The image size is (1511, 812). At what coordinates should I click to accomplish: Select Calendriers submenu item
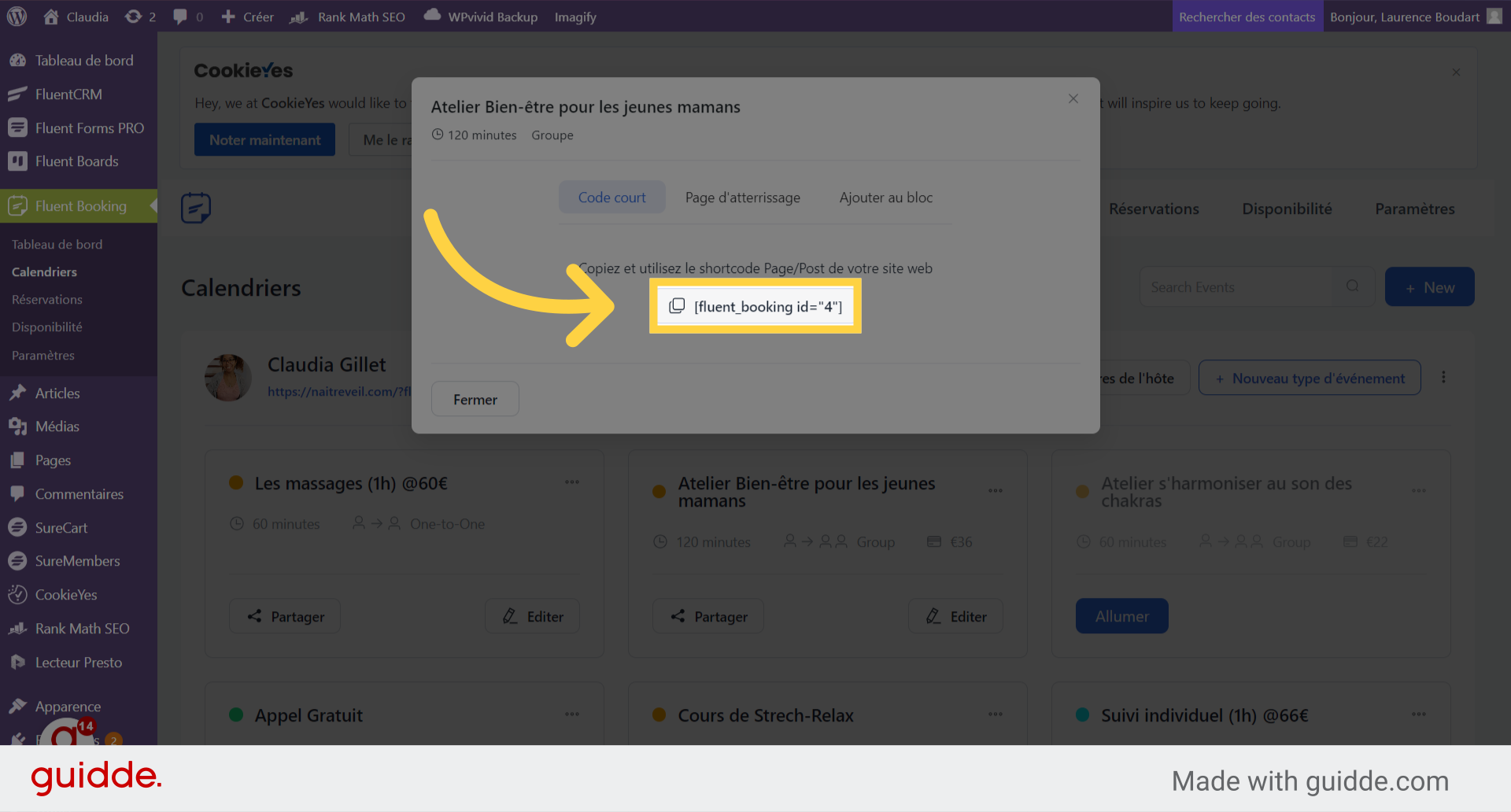tap(45, 272)
